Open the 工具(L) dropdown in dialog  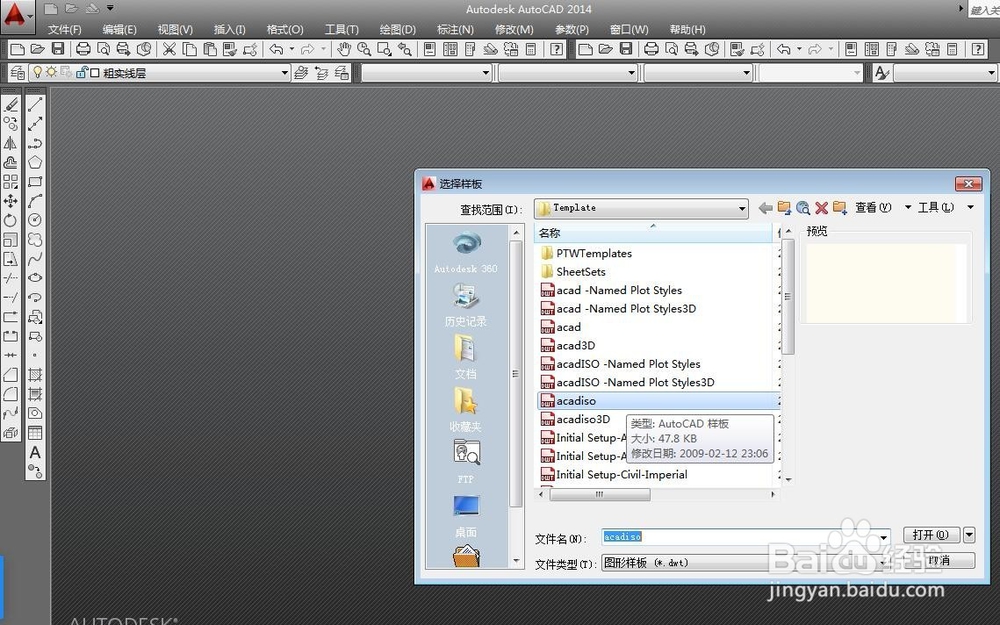point(946,208)
